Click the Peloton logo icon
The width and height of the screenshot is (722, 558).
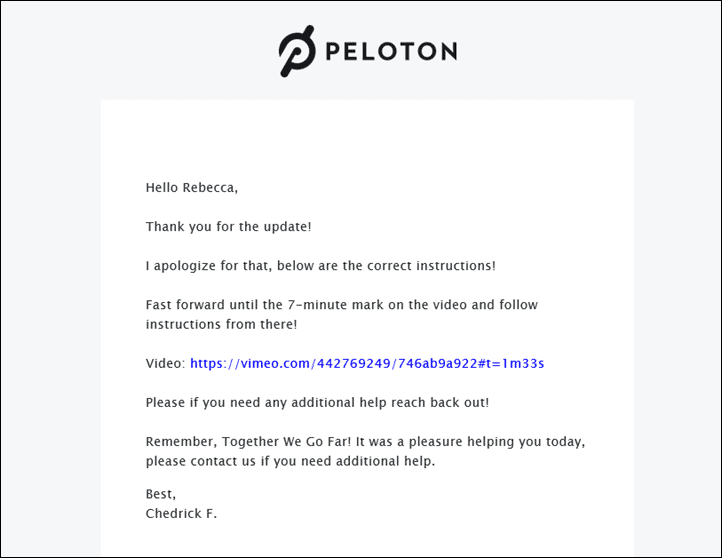(297, 51)
